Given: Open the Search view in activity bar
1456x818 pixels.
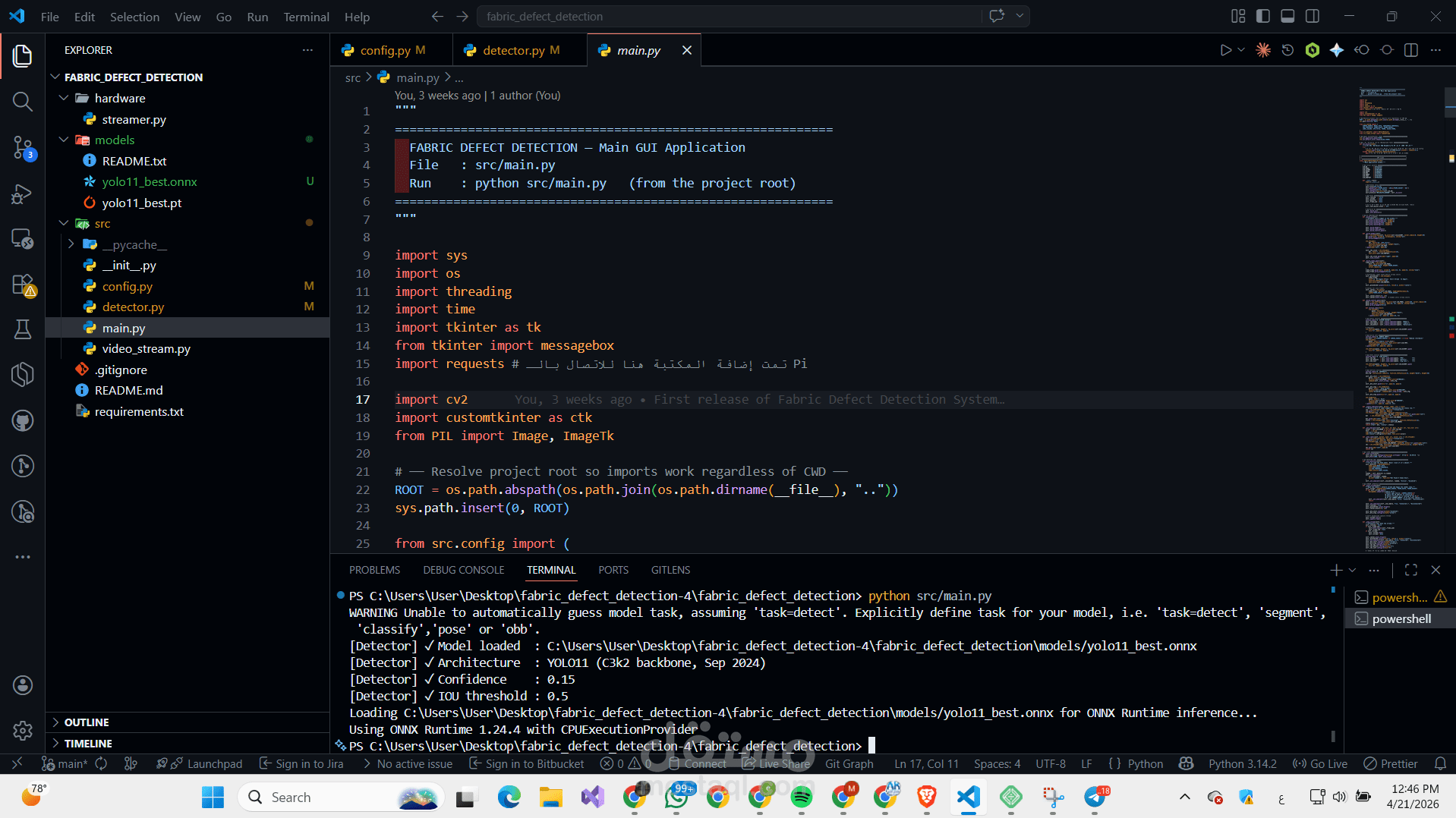Looking at the screenshot, I should tap(22, 102).
